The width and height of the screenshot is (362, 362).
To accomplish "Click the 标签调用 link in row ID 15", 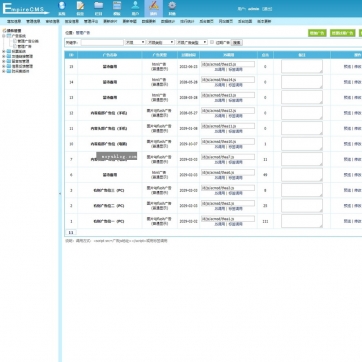I will click(236, 70).
